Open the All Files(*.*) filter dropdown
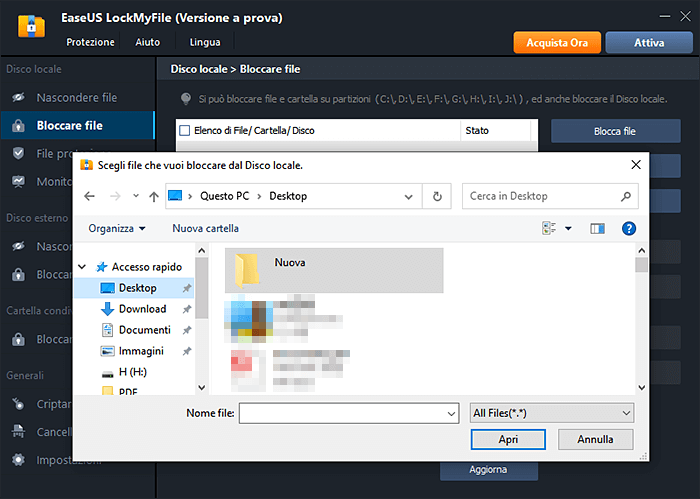This screenshot has width=700, height=499. [552, 413]
